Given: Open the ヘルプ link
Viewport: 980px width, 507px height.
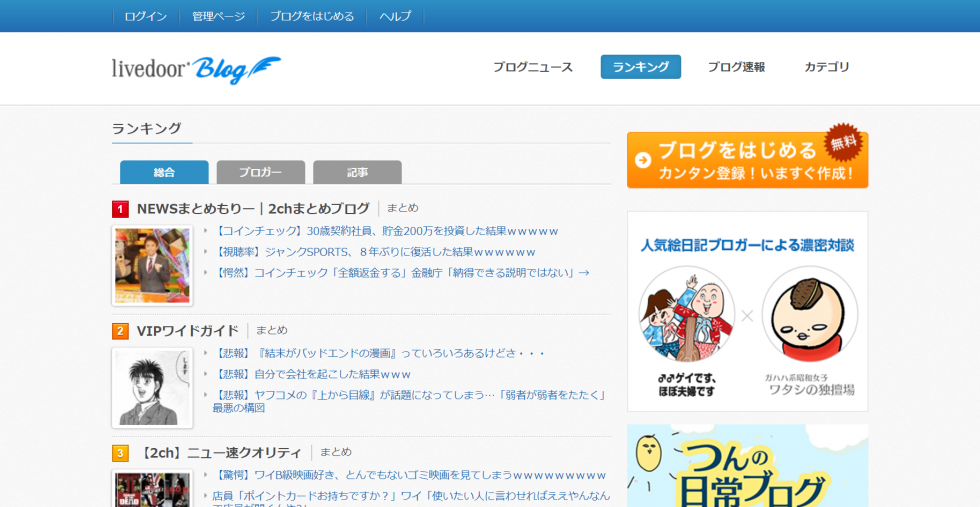Looking at the screenshot, I should point(395,16).
